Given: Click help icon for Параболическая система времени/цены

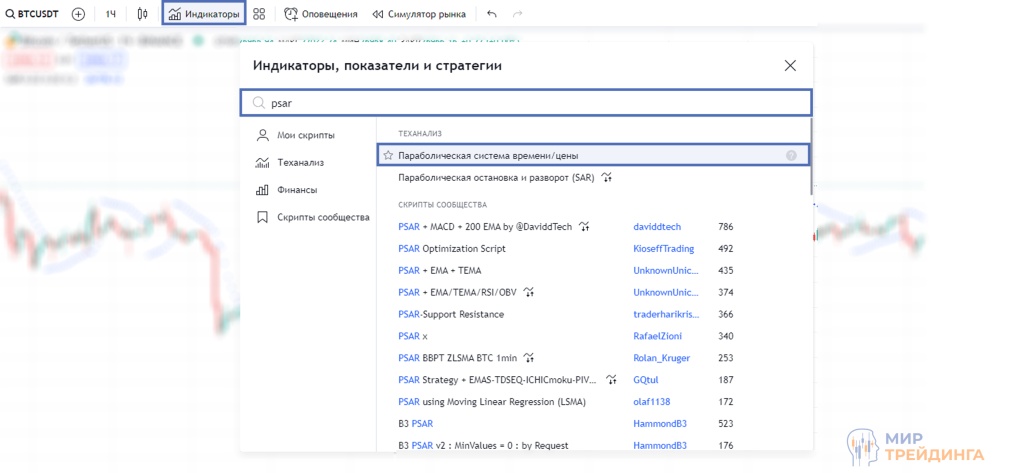Looking at the screenshot, I should (791, 155).
